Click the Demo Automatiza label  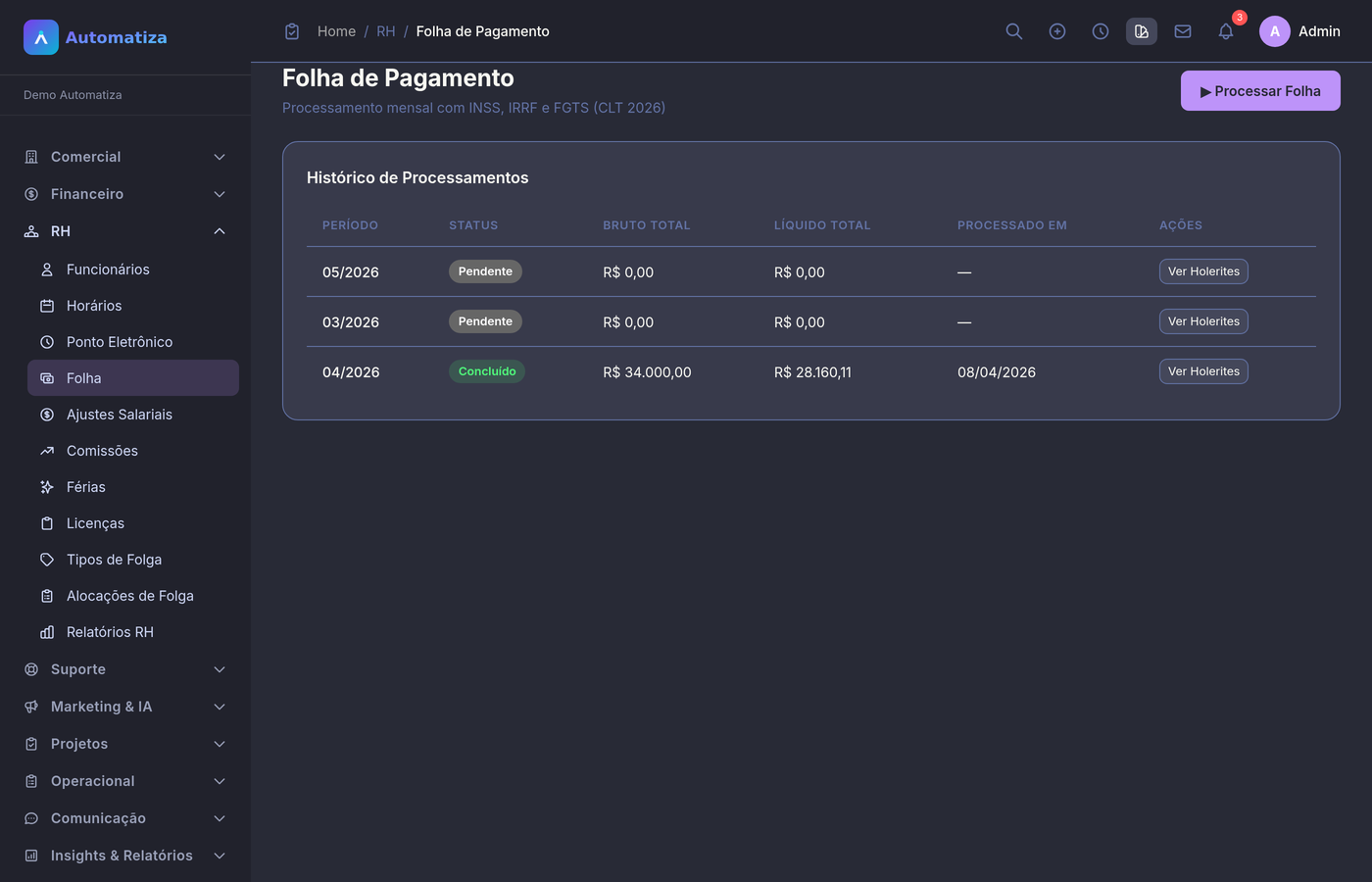[73, 95]
